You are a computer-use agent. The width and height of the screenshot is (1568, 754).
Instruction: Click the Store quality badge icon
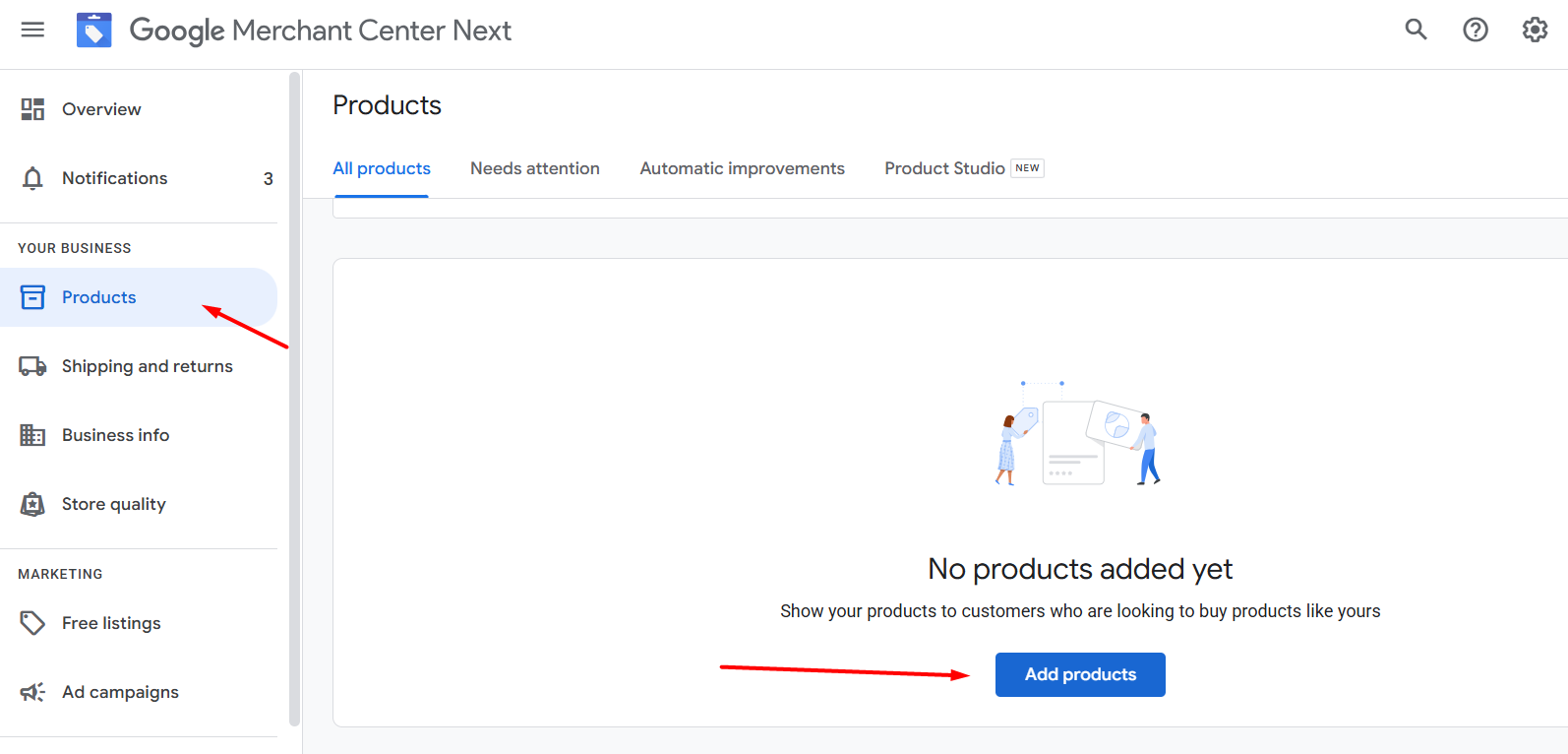pyautogui.click(x=32, y=504)
